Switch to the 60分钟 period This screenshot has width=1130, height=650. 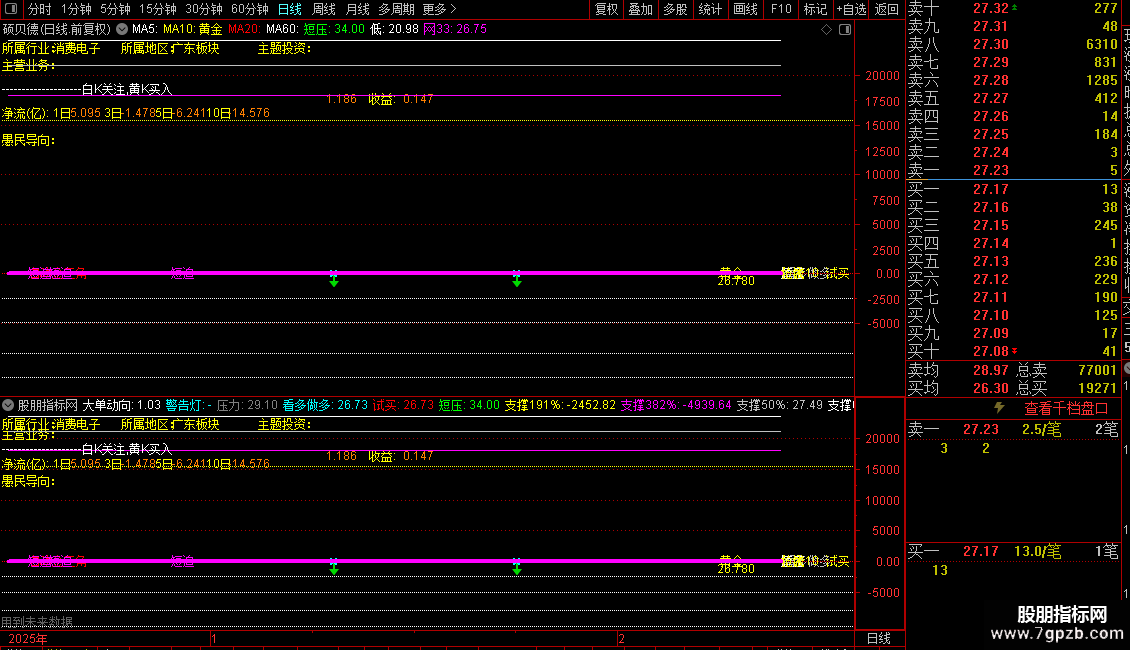(249, 9)
